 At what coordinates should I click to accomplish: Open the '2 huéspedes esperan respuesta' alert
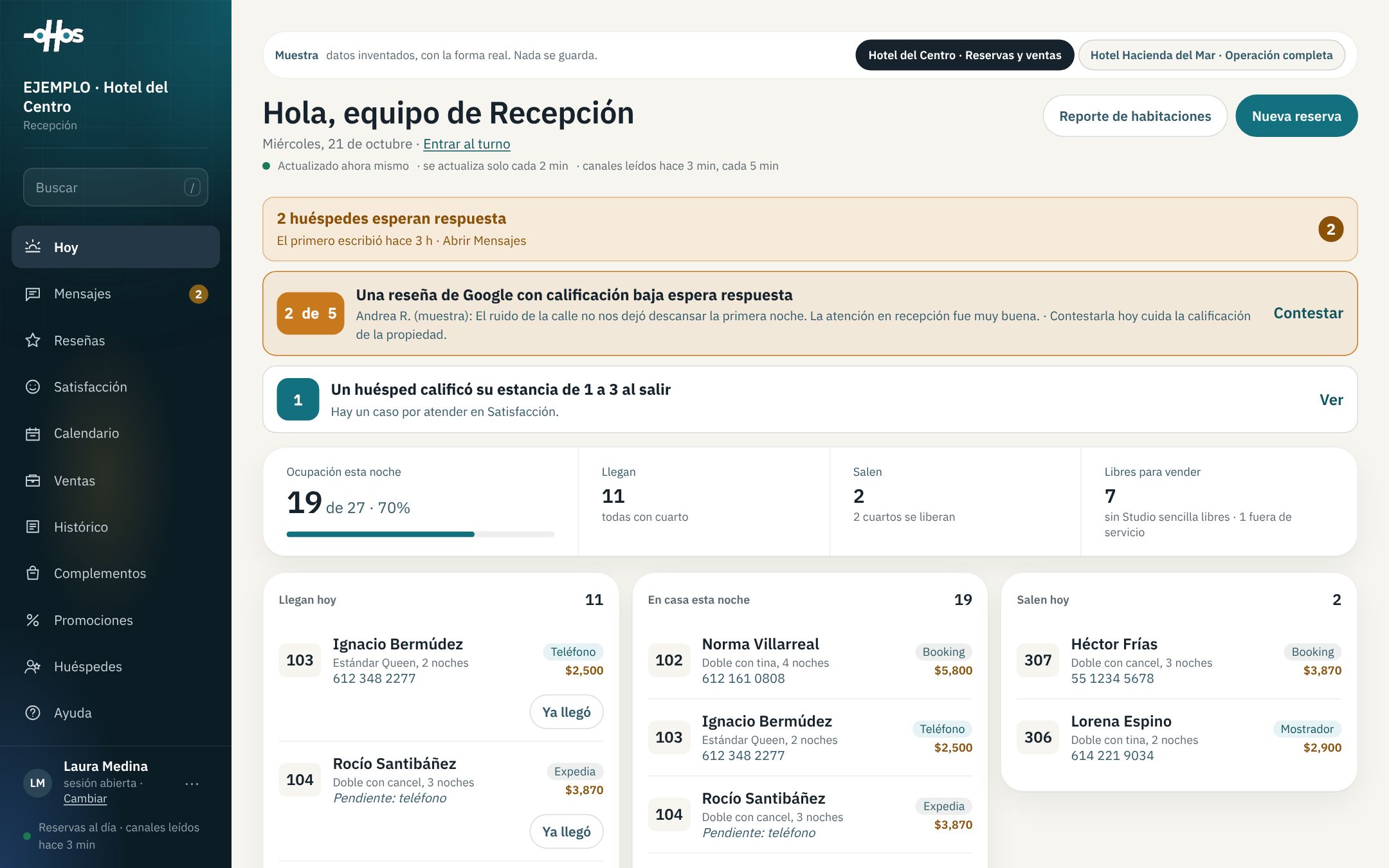pos(810,229)
